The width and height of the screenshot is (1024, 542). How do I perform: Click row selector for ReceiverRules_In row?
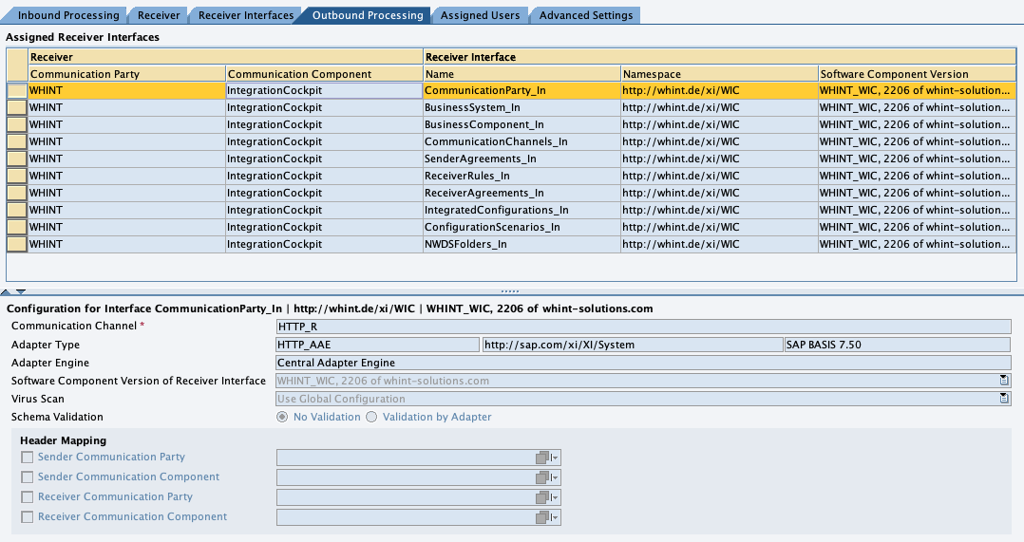pyautogui.click(x=17, y=176)
